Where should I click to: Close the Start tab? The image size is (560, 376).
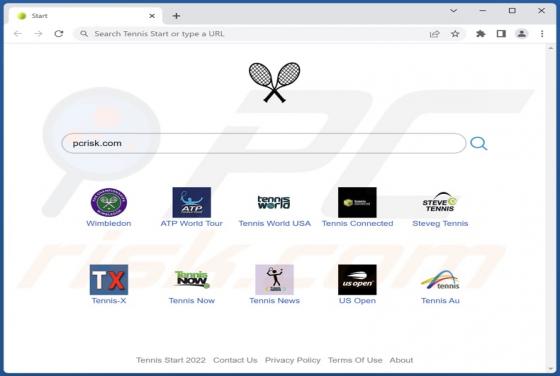pos(152,16)
